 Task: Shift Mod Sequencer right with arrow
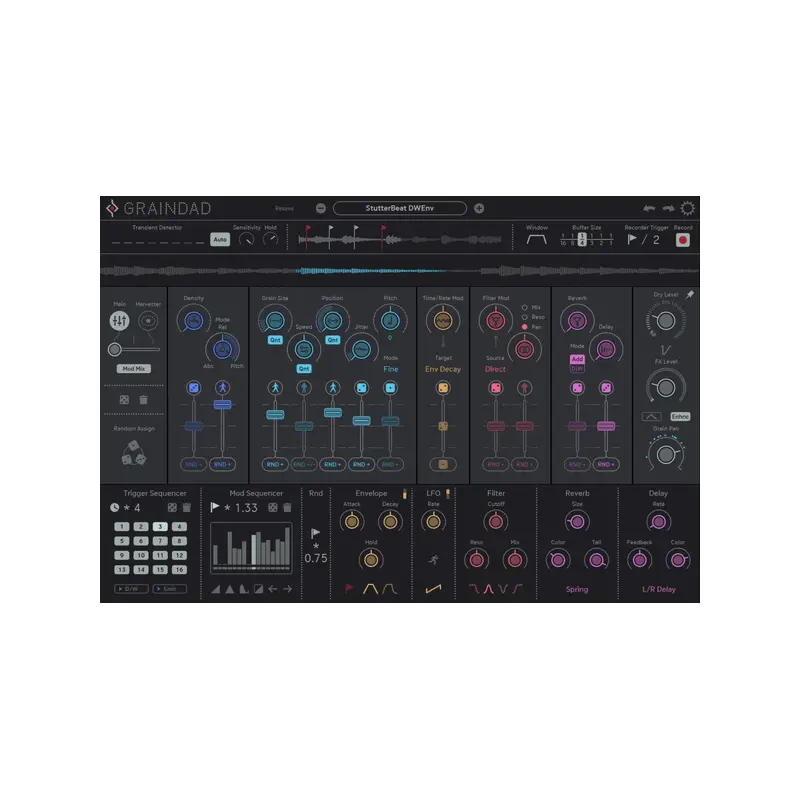click(x=287, y=589)
